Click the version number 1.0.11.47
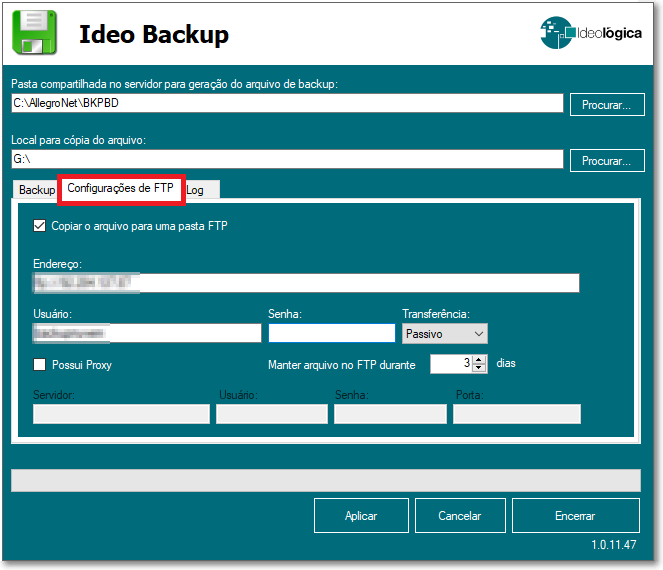This screenshot has height=570, width=663. 614,545
